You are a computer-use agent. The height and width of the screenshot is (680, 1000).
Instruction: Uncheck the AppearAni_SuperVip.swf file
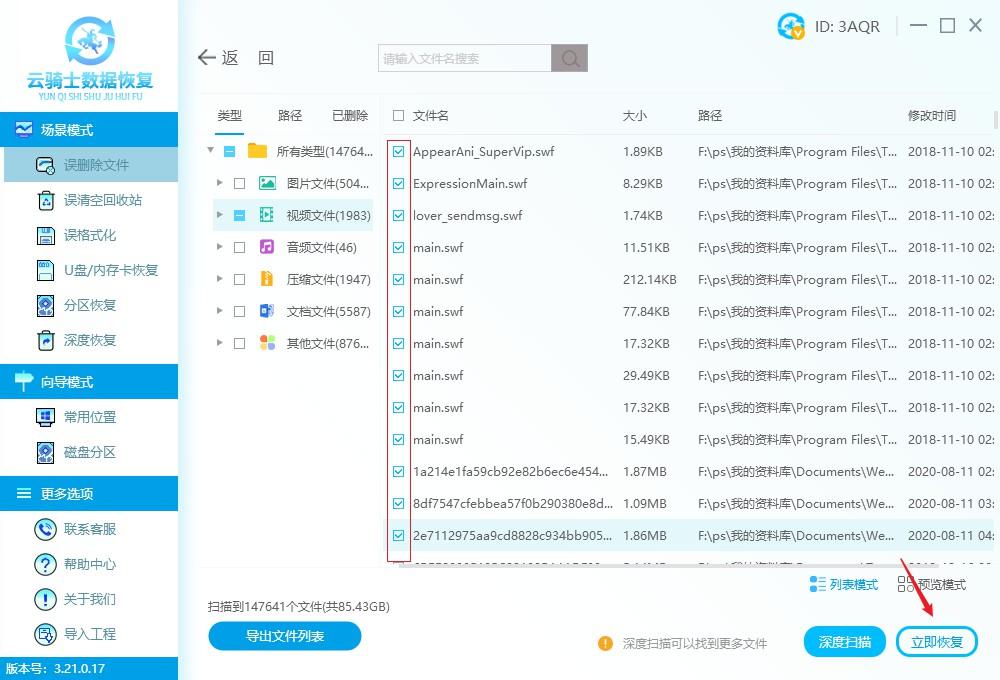coord(399,151)
